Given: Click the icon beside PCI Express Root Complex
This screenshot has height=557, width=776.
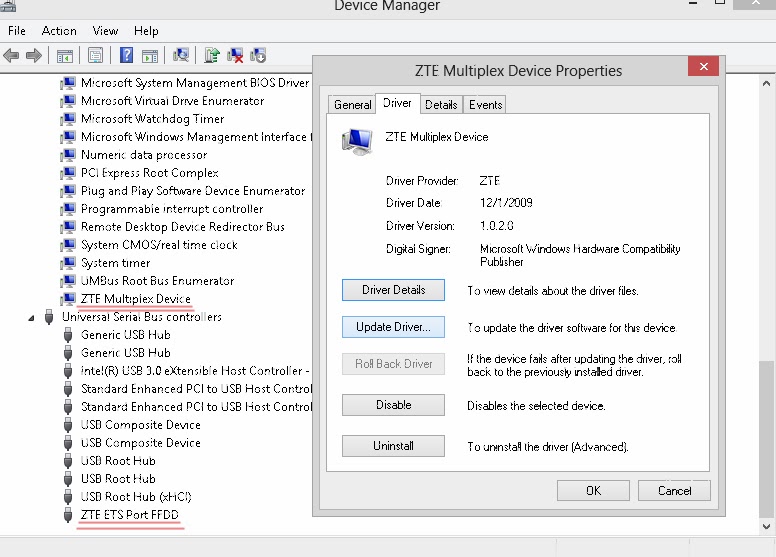Looking at the screenshot, I should (x=68, y=173).
